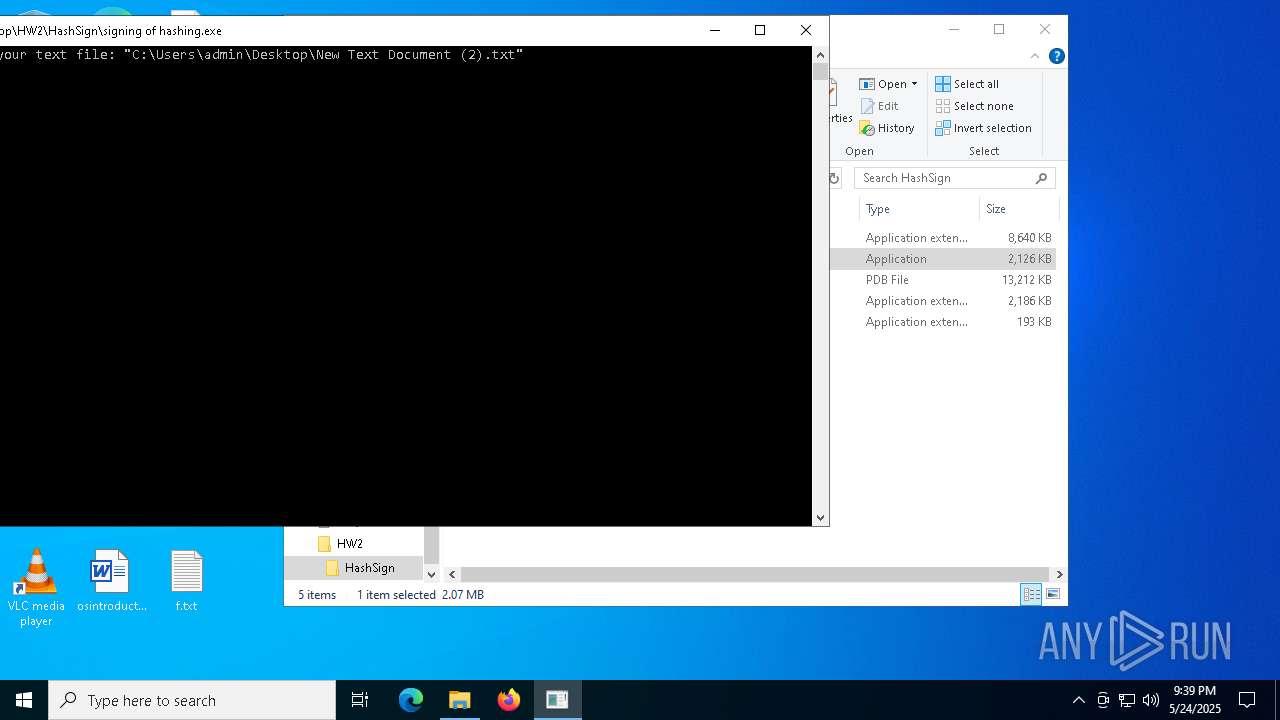Click console scrollbar down arrow

coord(821,518)
